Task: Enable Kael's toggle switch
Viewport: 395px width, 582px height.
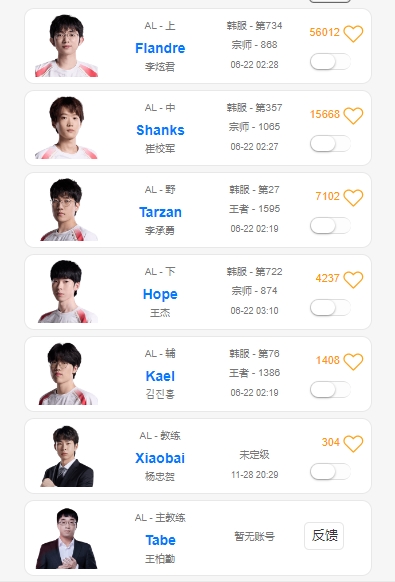Action: (x=330, y=390)
